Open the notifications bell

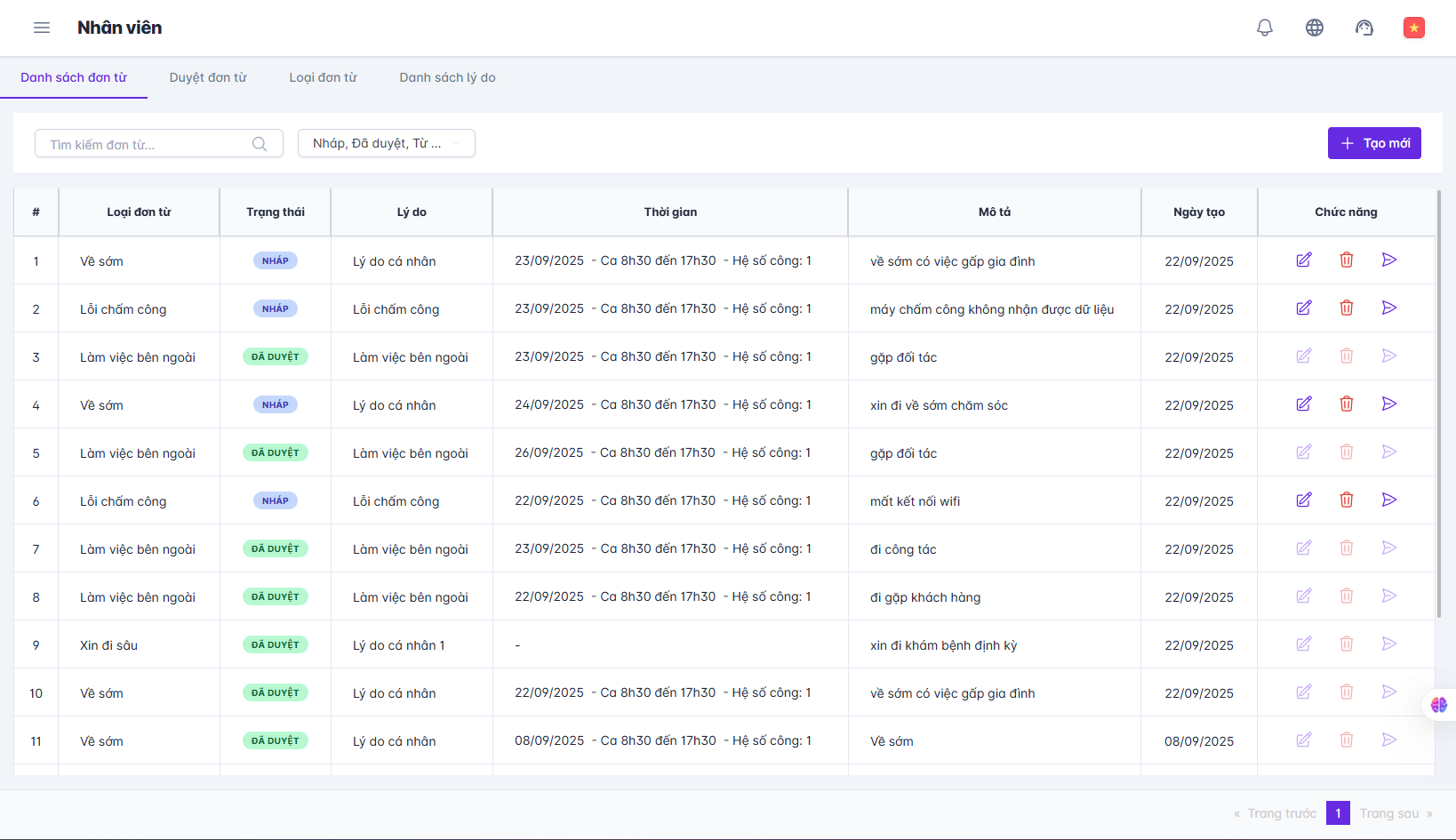[1264, 28]
